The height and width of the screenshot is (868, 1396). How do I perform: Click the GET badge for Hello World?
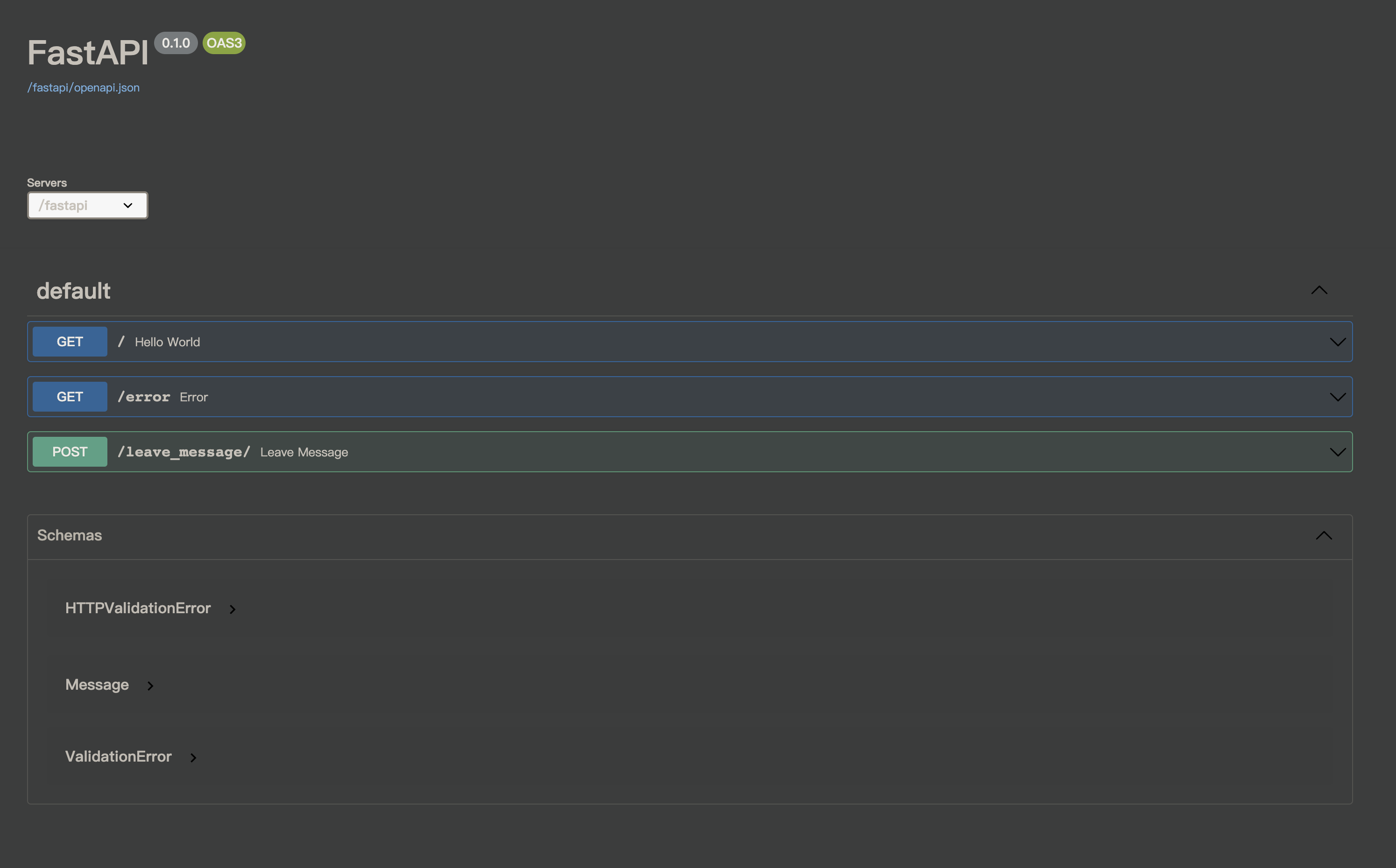click(x=70, y=342)
